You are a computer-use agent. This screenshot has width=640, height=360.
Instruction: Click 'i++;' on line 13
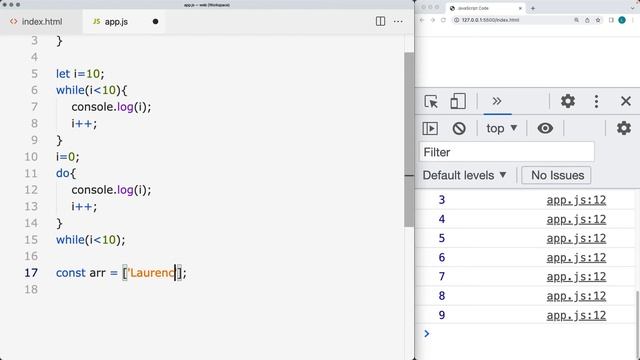click(x=84, y=207)
